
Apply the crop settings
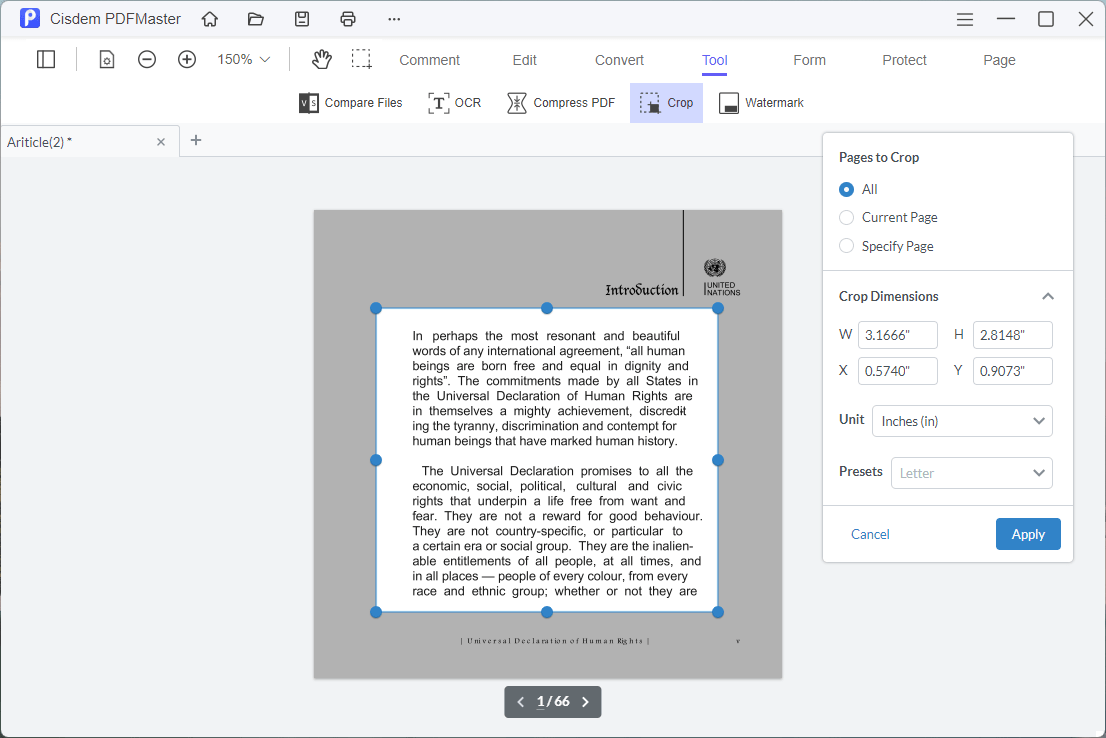[1028, 533]
